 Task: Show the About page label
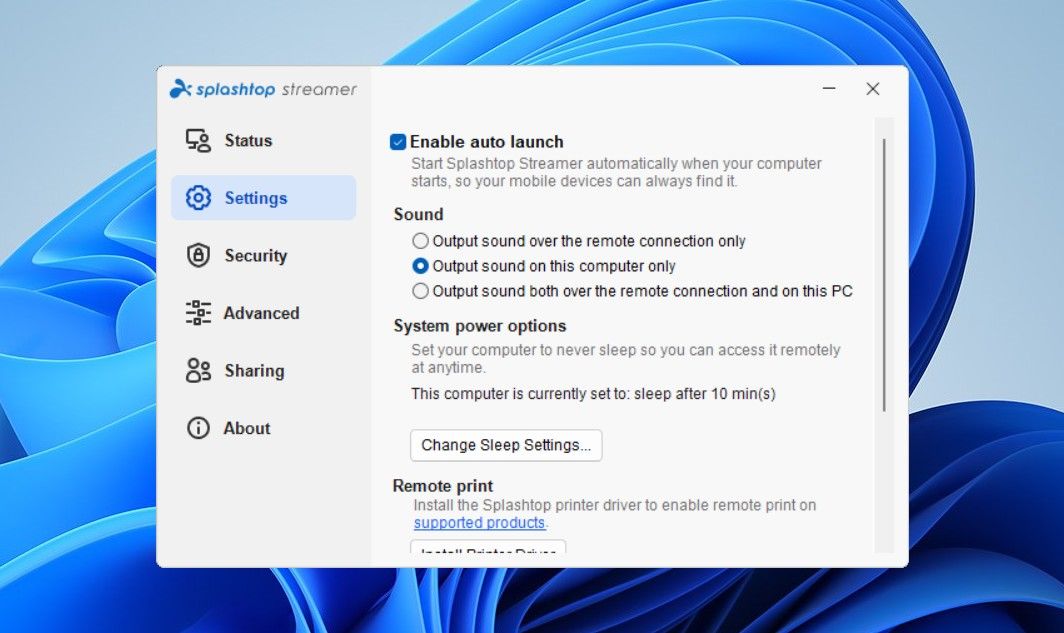pos(247,428)
